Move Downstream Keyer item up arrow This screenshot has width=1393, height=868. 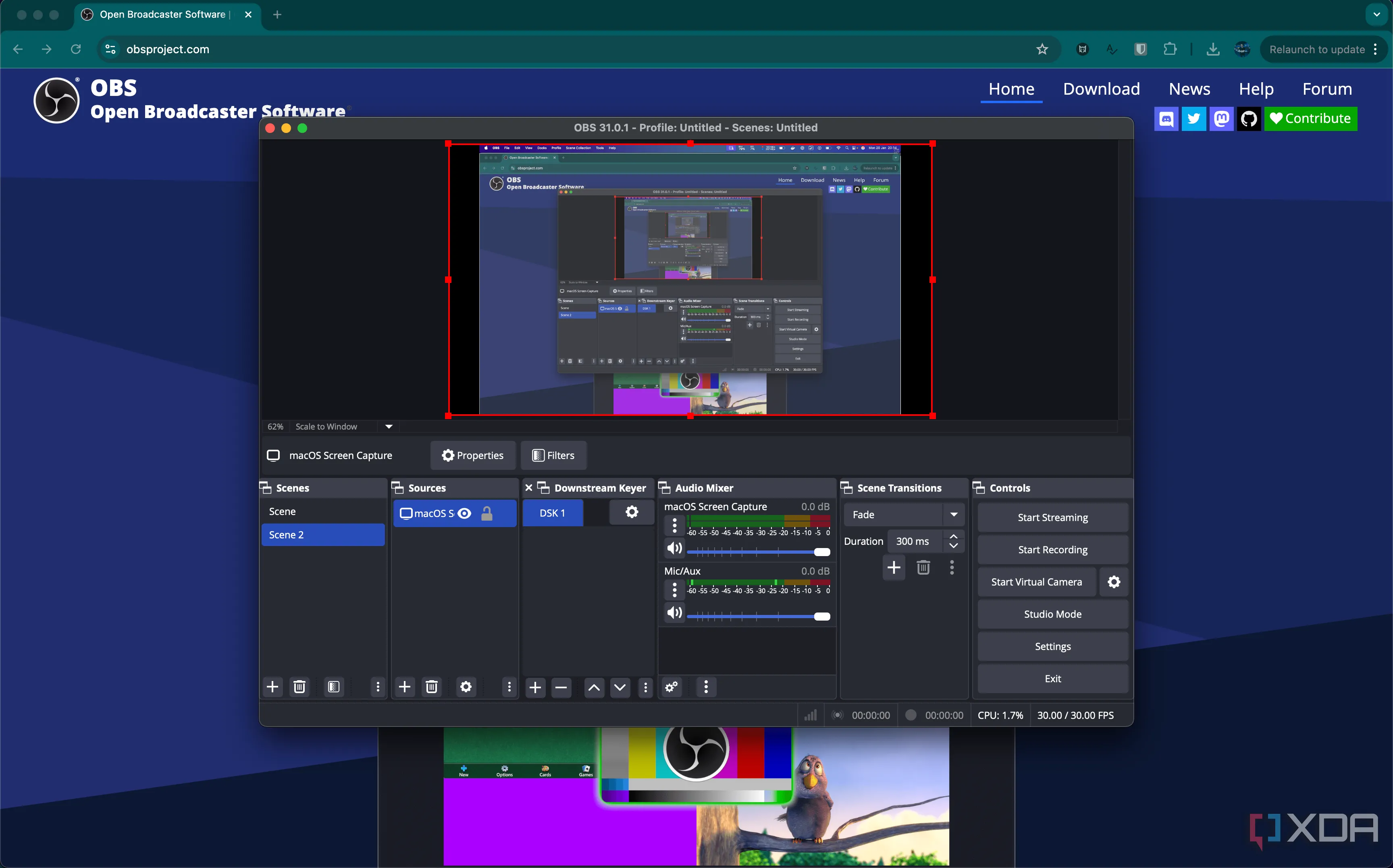[594, 687]
